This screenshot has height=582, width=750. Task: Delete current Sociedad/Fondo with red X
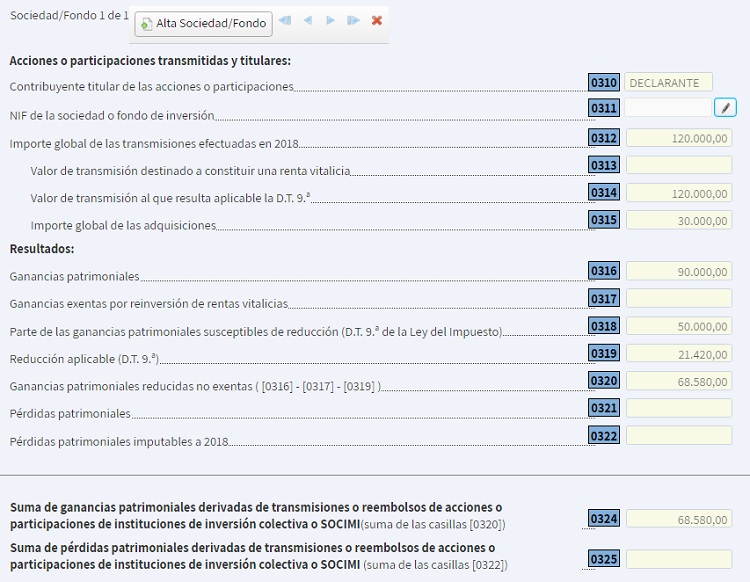point(377,21)
